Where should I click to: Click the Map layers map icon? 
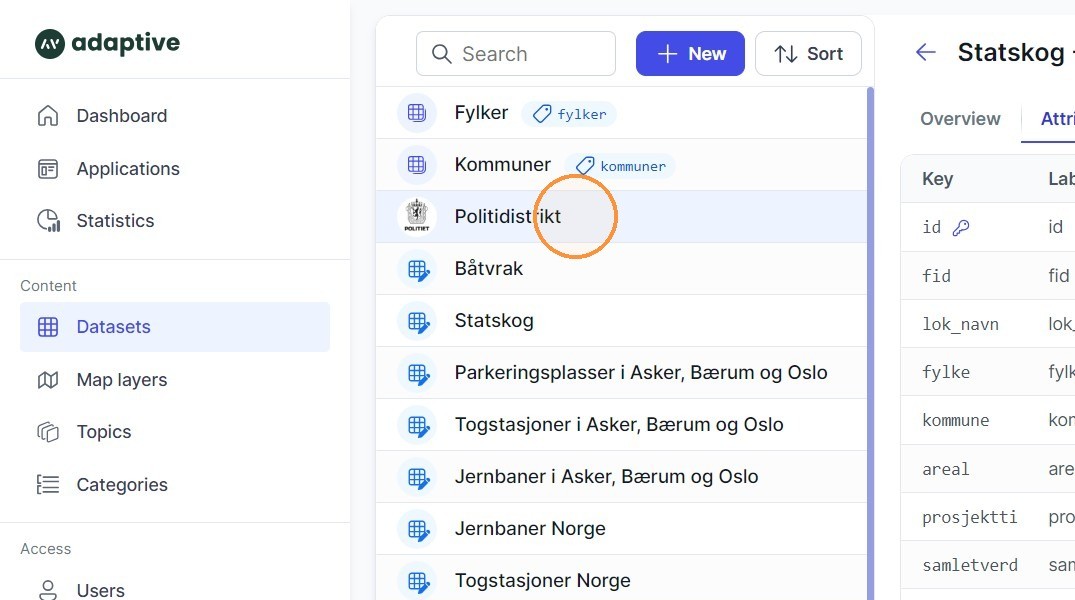[x=48, y=380]
